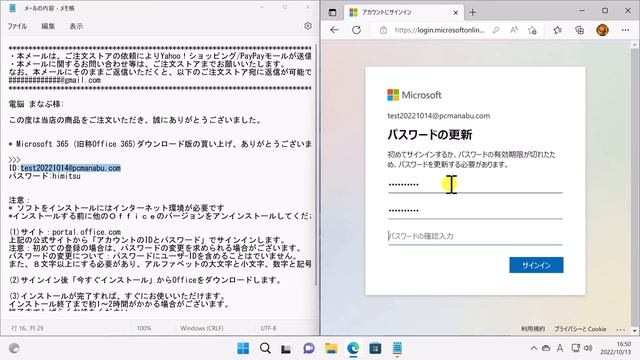Open the 利用規約 link
This screenshot has height=360, width=640.
[x=533, y=329]
